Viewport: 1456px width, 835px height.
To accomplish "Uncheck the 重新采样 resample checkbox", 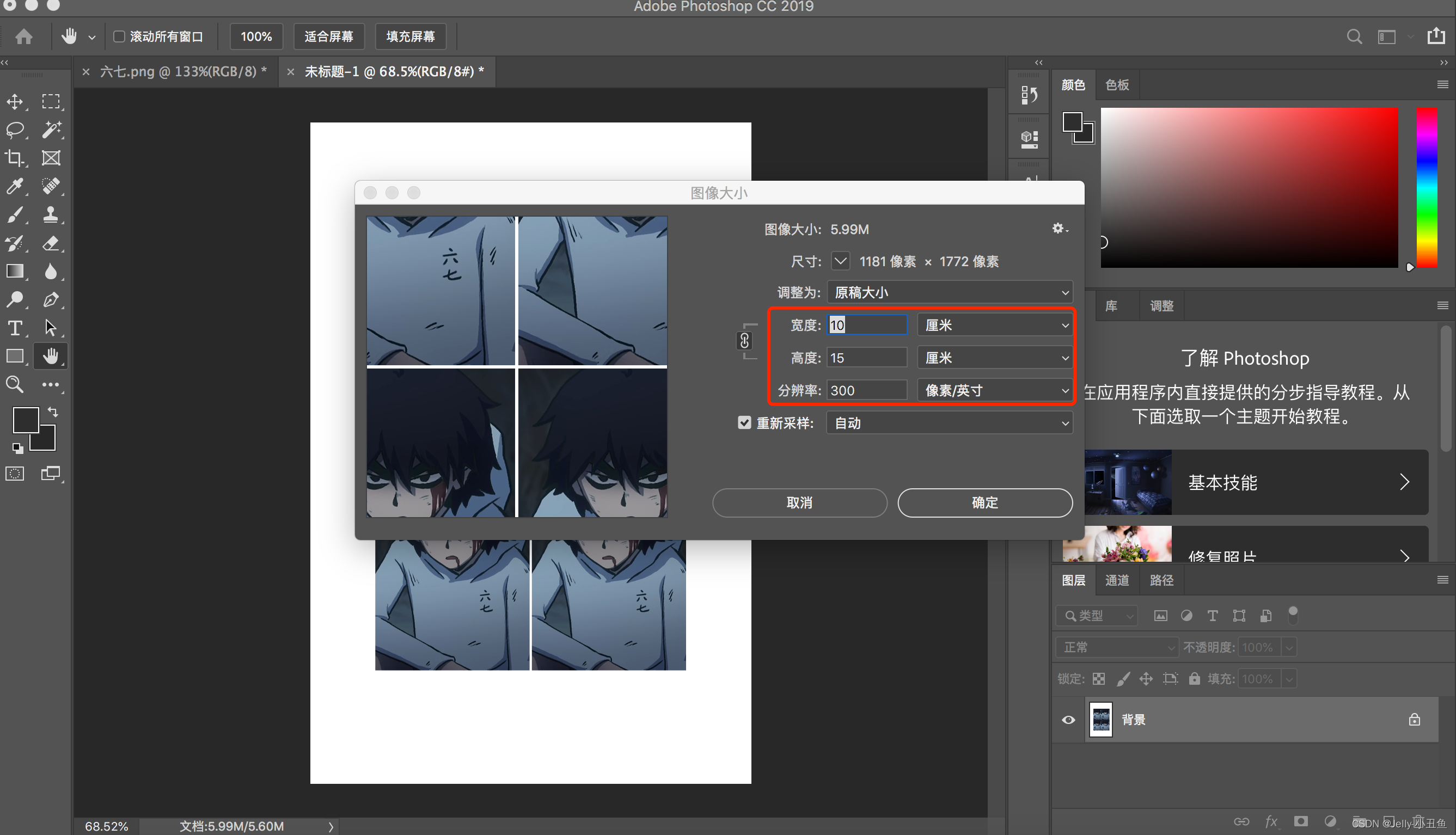I will pos(744,422).
